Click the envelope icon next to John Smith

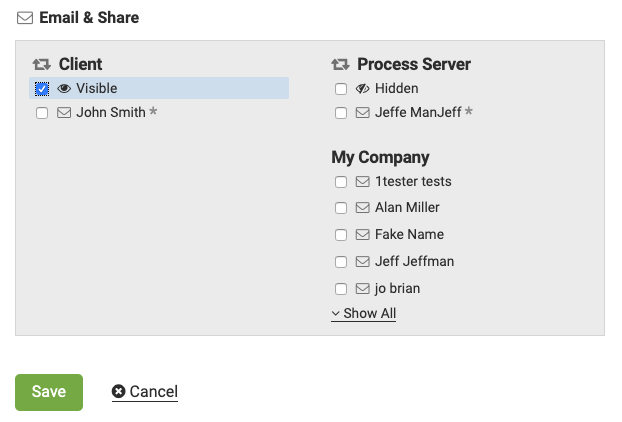64,113
